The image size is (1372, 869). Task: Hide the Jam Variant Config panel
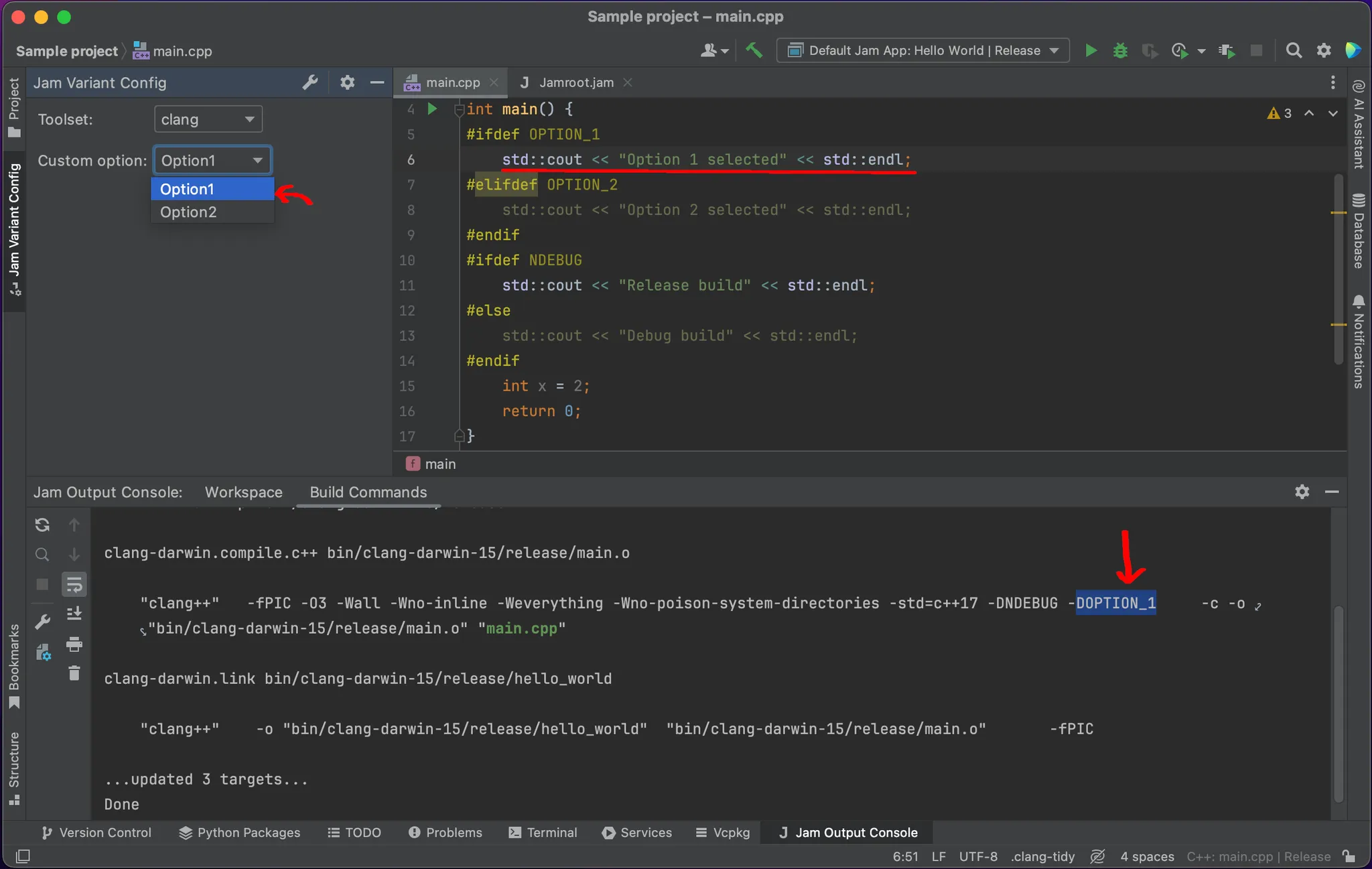(377, 82)
